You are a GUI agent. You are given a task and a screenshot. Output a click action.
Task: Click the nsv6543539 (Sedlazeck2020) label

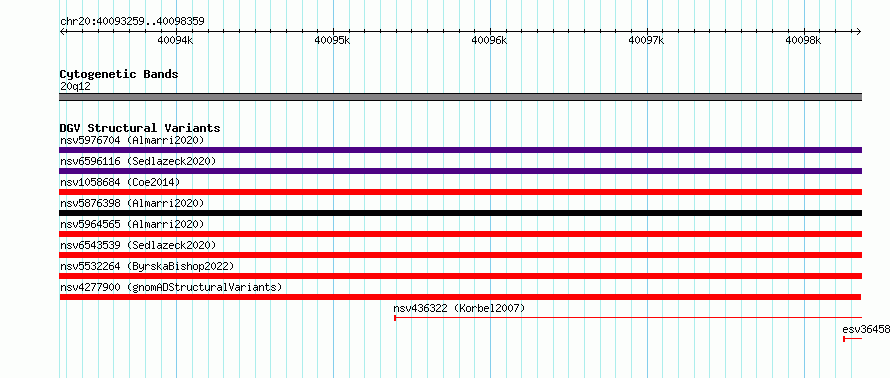pyautogui.click(x=138, y=245)
